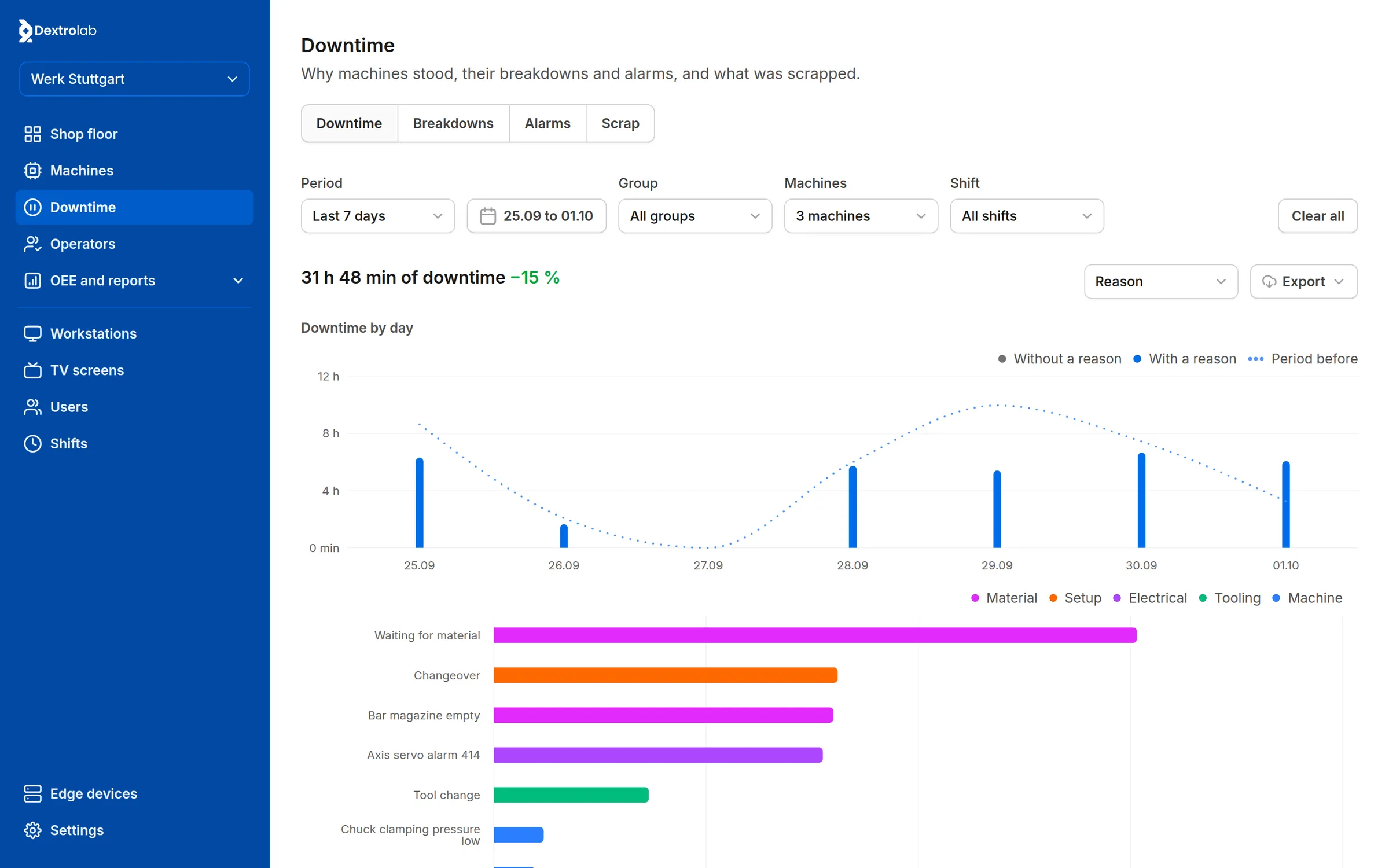Go to Shop floor page

134,134
